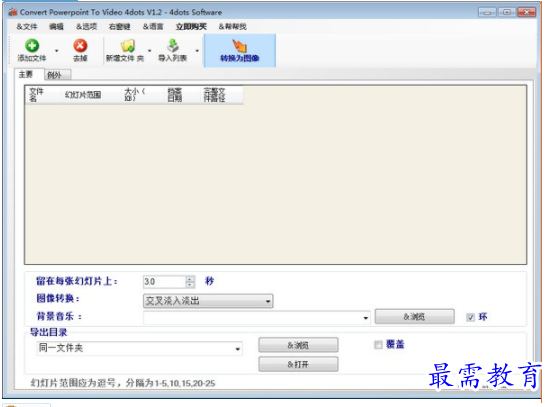Open the Right-click (右密键) menu
This screenshot has height=407, width=550.
pos(119,27)
